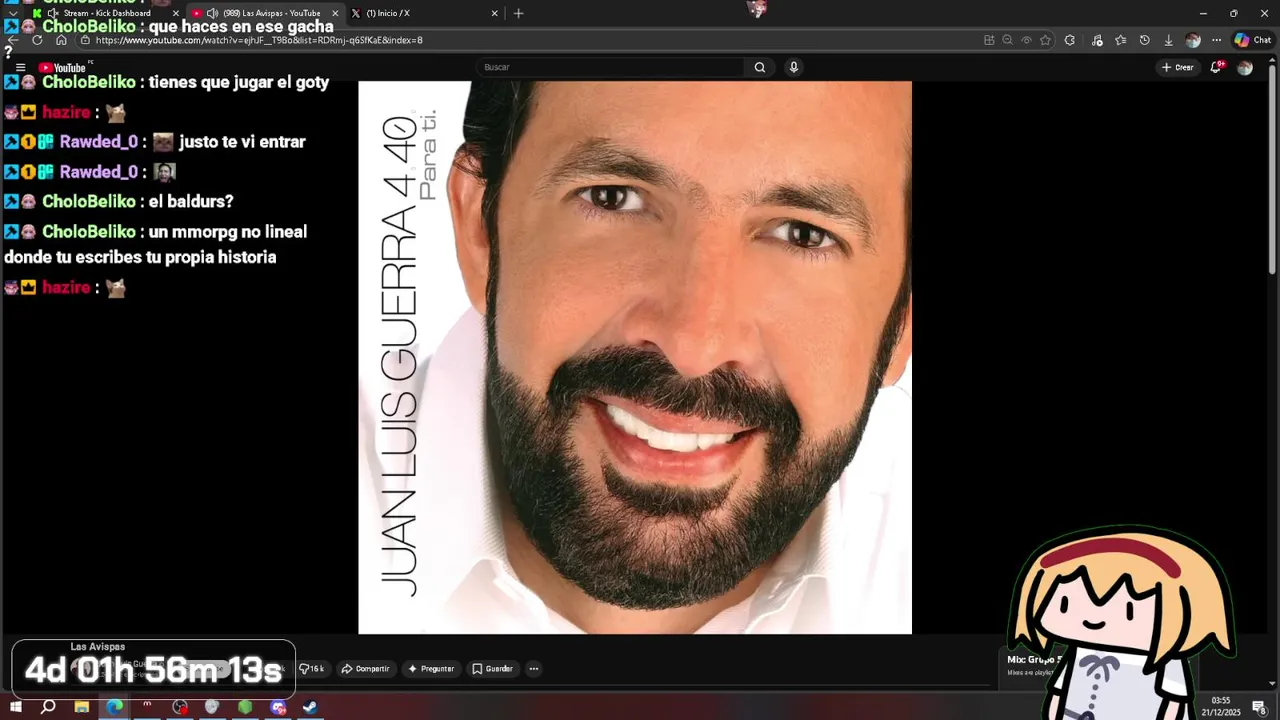
Task: Open the browser extensions icon
Action: [x=1070, y=40]
